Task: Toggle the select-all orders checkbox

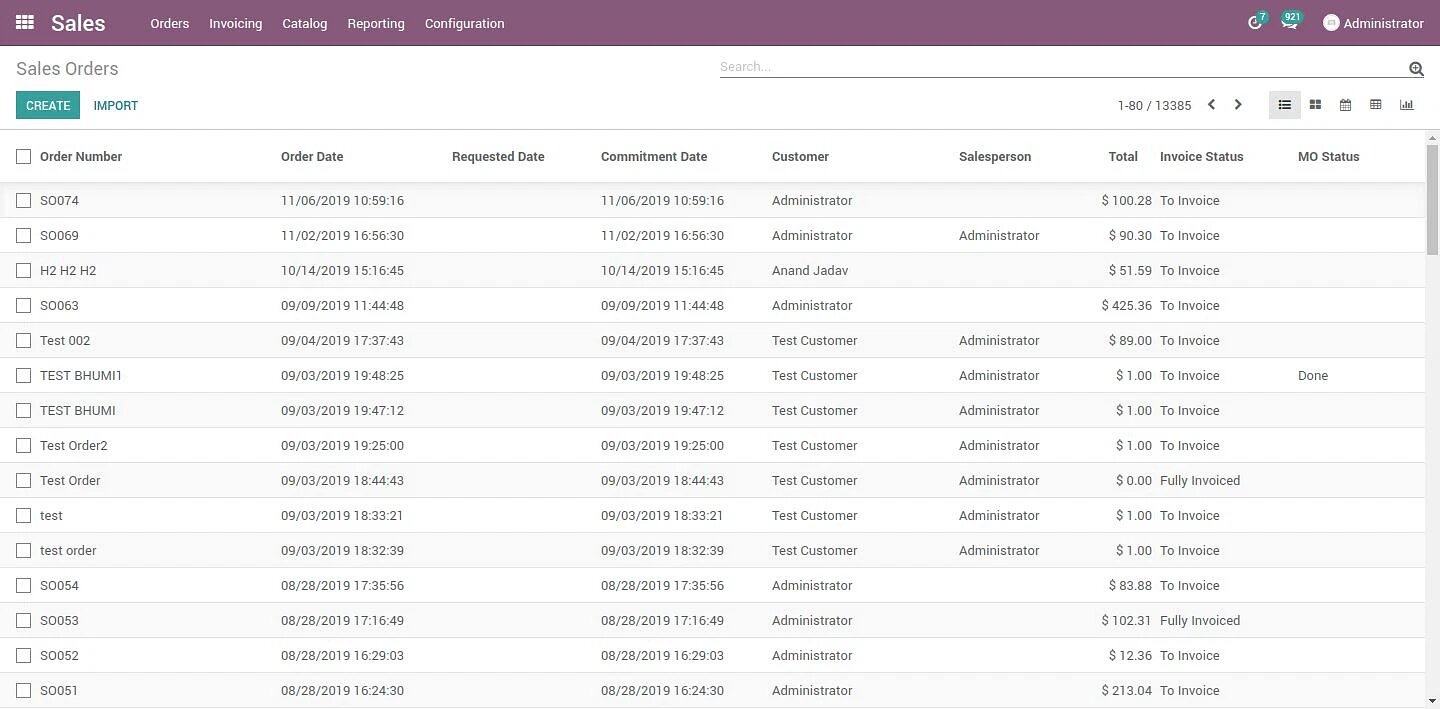Action: pyautogui.click(x=24, y=156)
